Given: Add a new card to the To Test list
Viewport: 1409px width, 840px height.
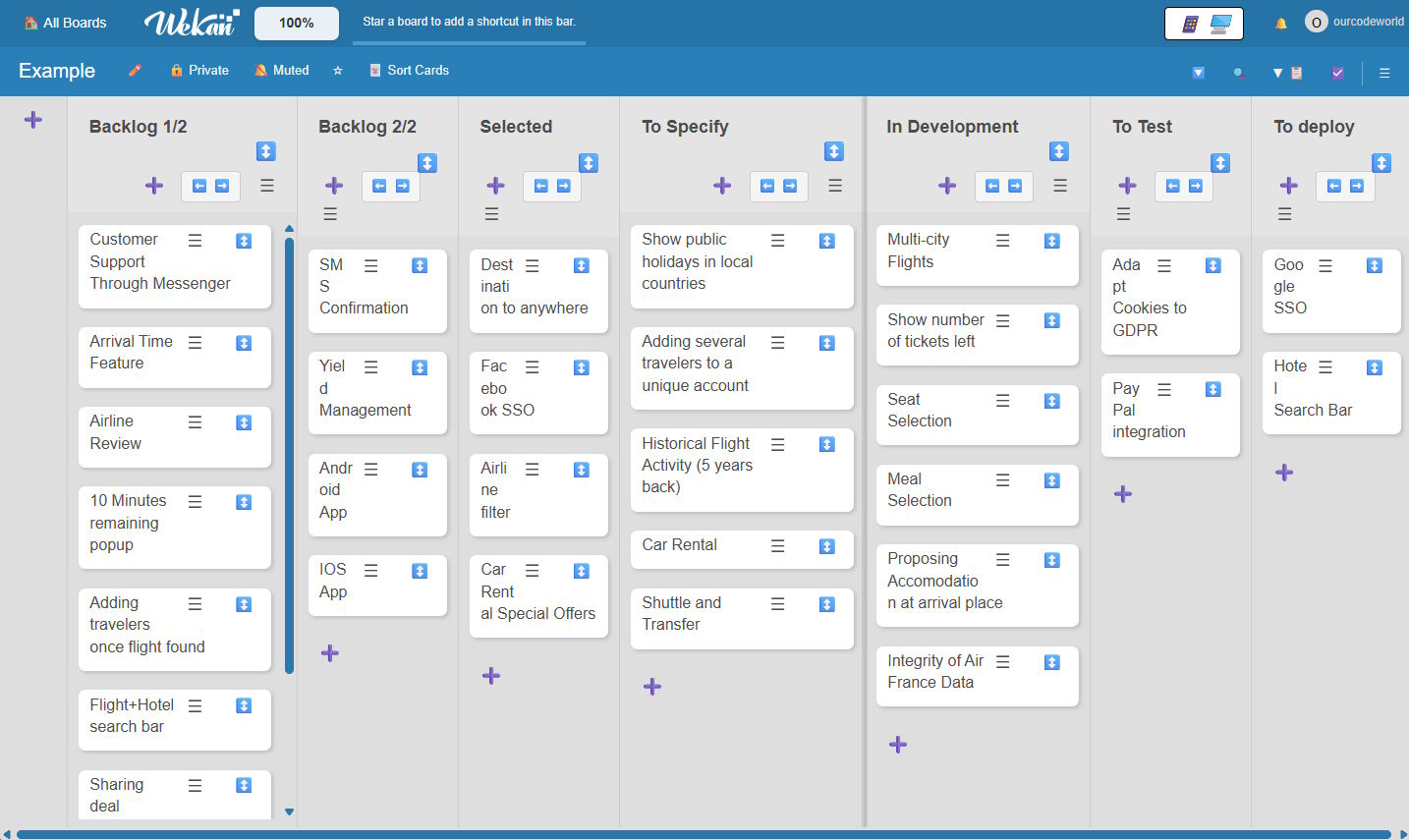Looking at the screenshot, I should click(1123, 493).
